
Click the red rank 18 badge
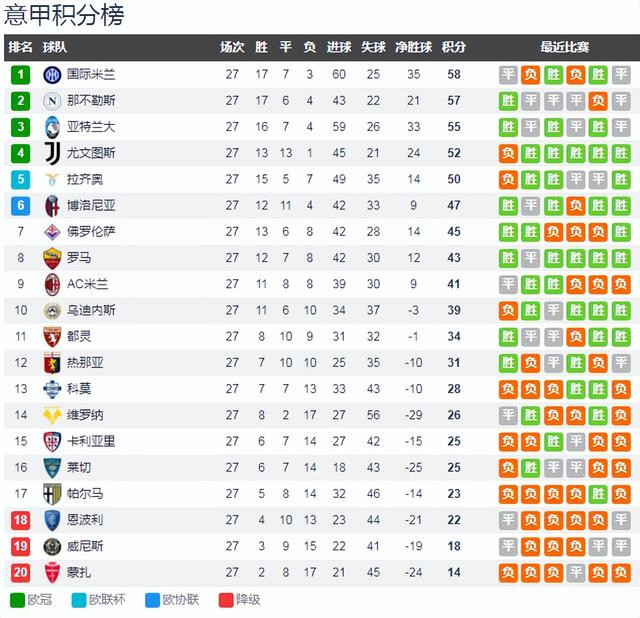pyautogui.click(x=20, y=520)
